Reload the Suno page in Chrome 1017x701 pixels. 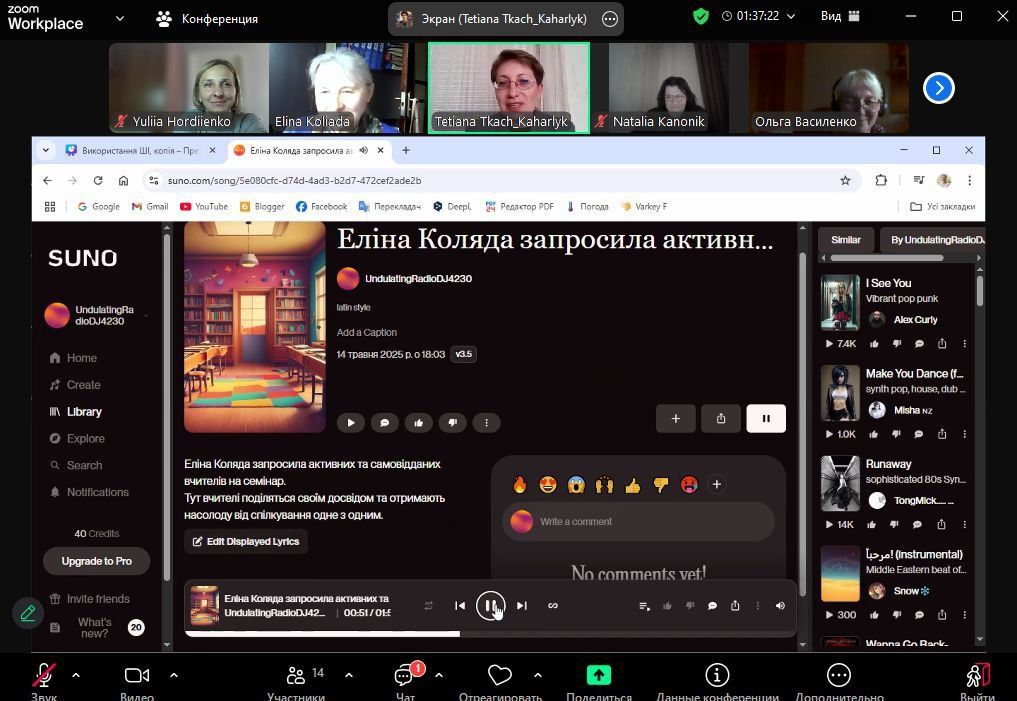[x=98, y=180]
